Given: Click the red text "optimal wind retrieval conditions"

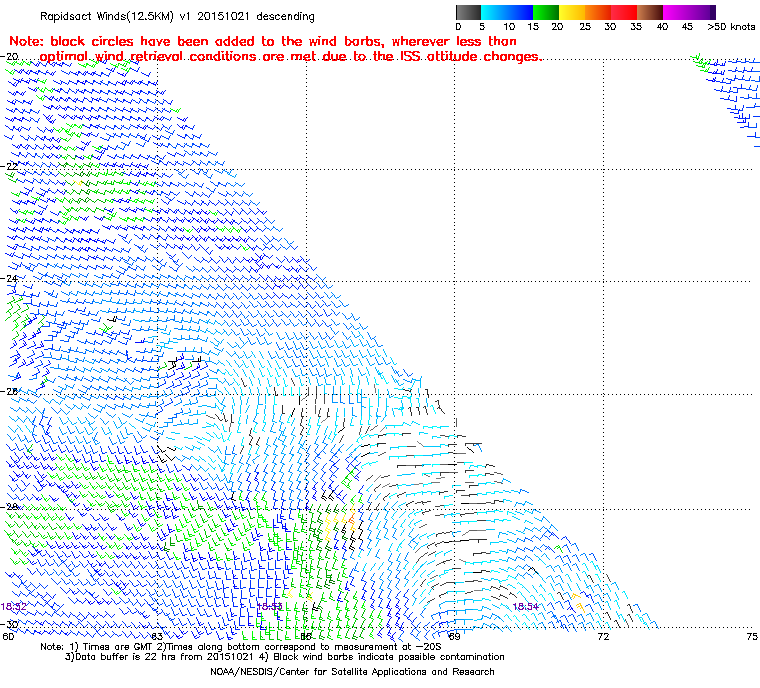Looking at the screenshot, I should point(148,57).
